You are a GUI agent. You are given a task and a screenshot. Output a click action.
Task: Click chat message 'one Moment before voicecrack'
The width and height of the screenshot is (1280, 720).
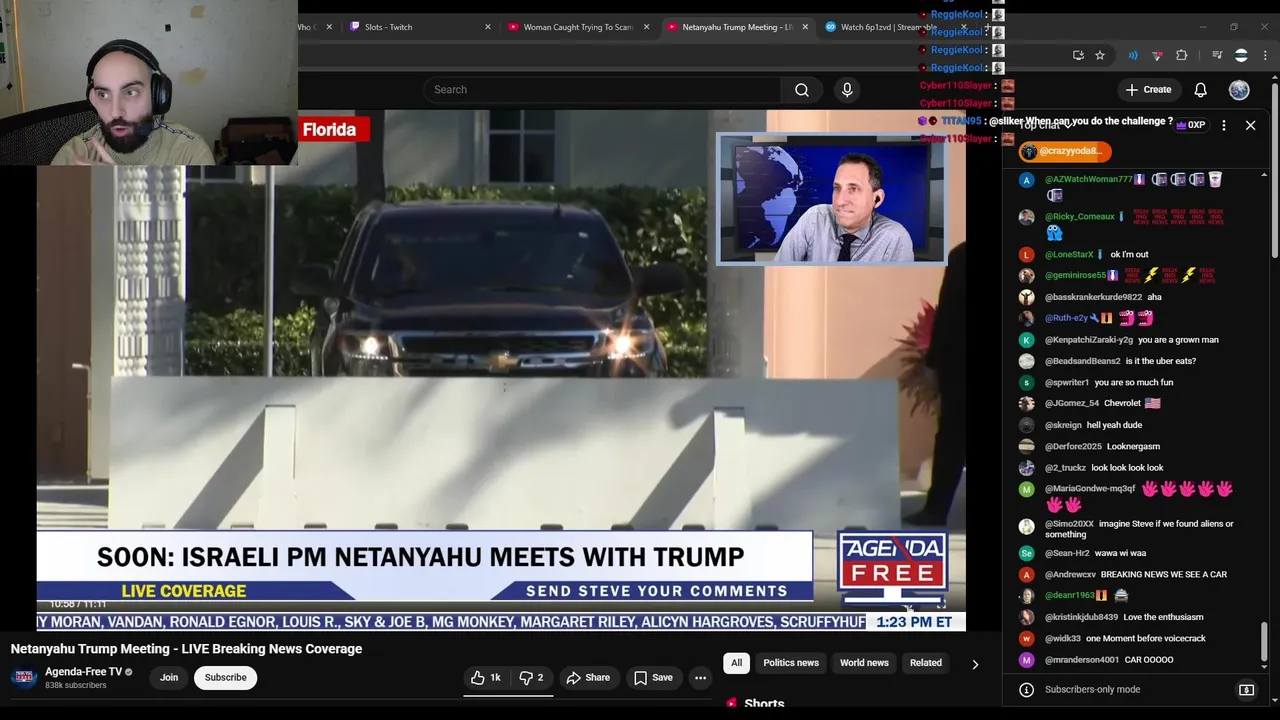1145,638
